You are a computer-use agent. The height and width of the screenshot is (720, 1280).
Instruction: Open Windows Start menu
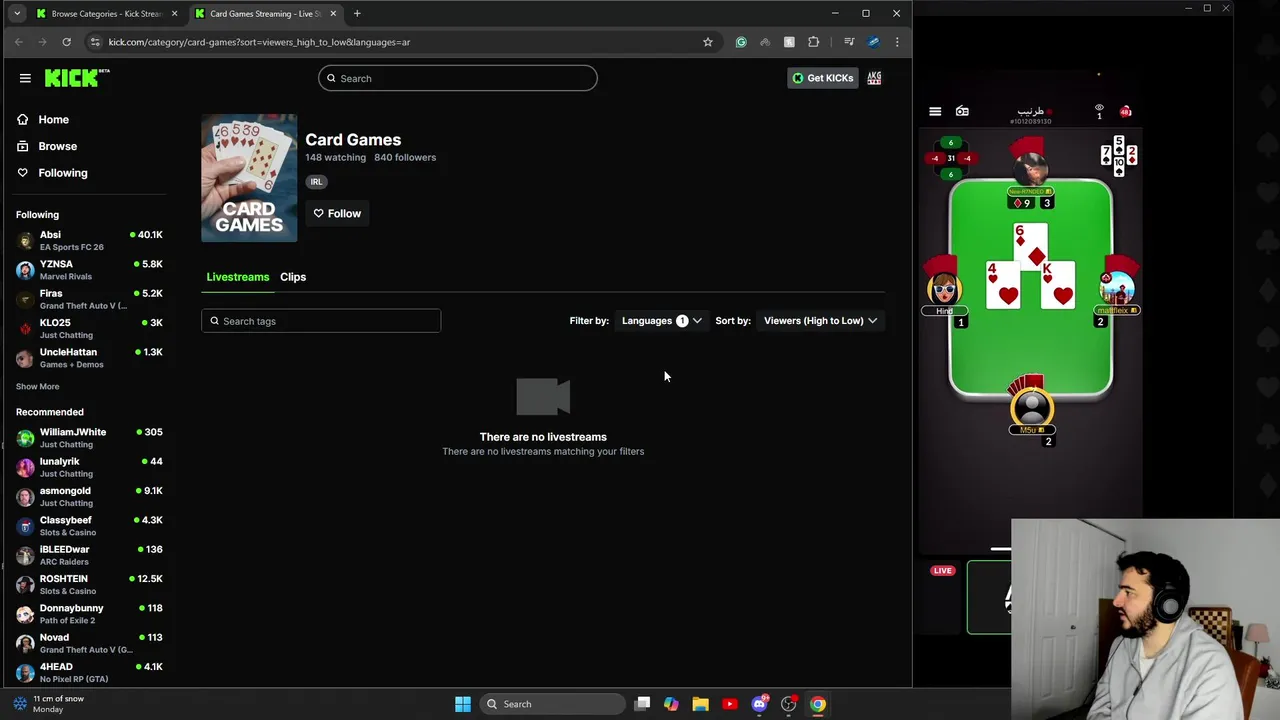pos(463,704)
